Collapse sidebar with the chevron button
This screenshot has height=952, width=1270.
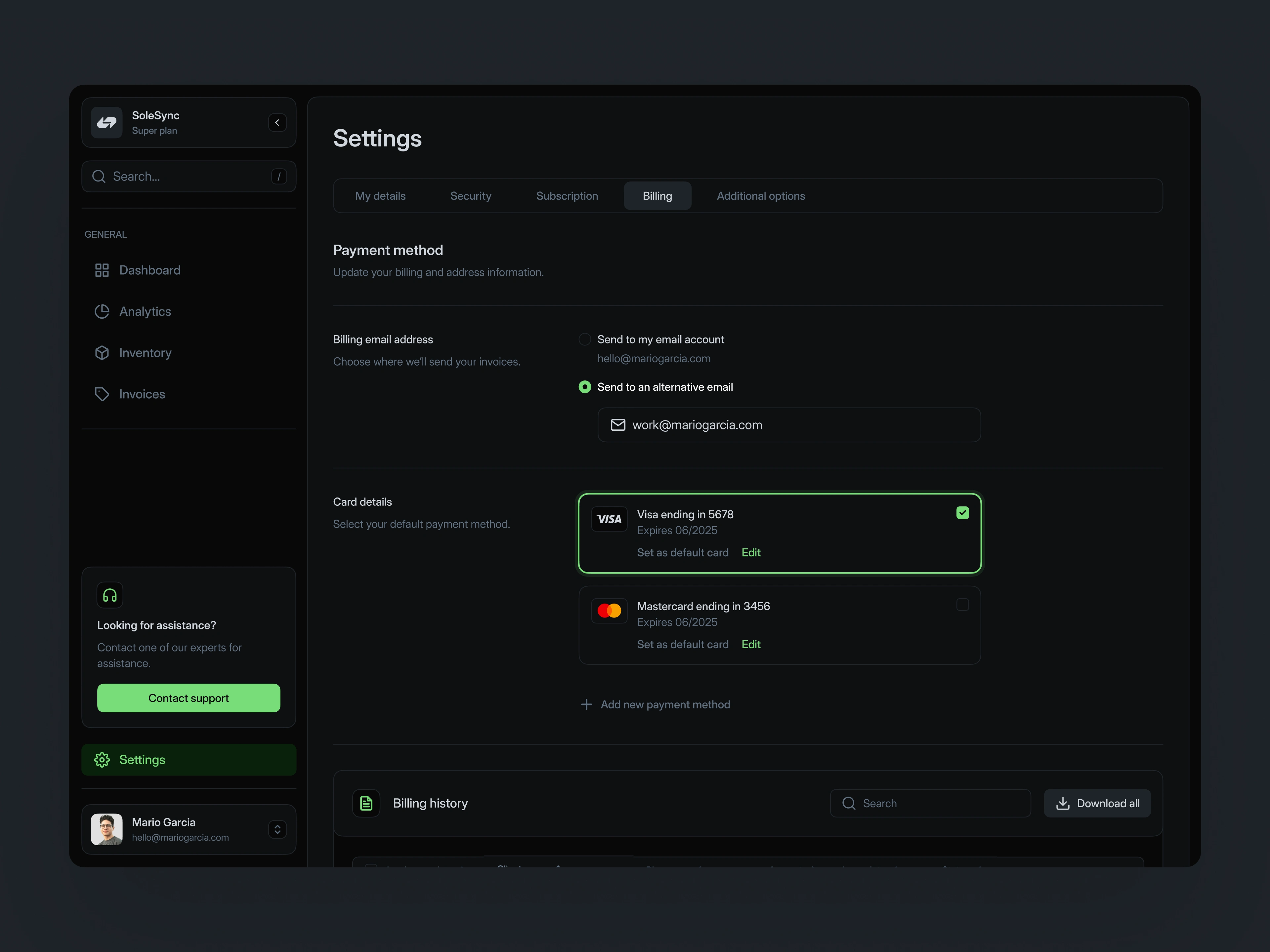click(x=277, y=122)
